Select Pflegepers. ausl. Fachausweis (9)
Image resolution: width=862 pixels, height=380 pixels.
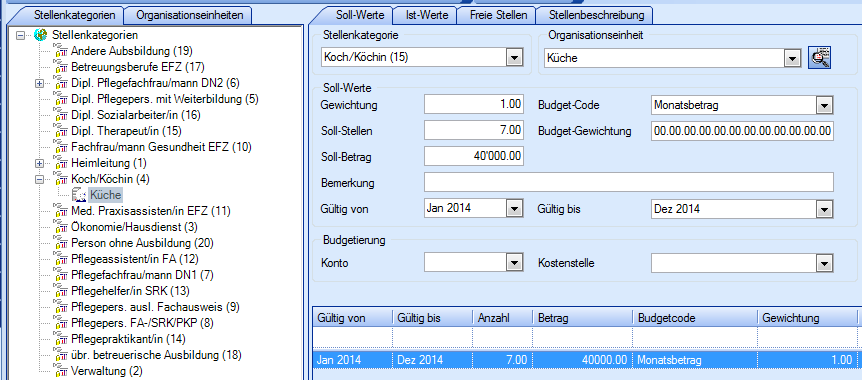coord(156,306)
